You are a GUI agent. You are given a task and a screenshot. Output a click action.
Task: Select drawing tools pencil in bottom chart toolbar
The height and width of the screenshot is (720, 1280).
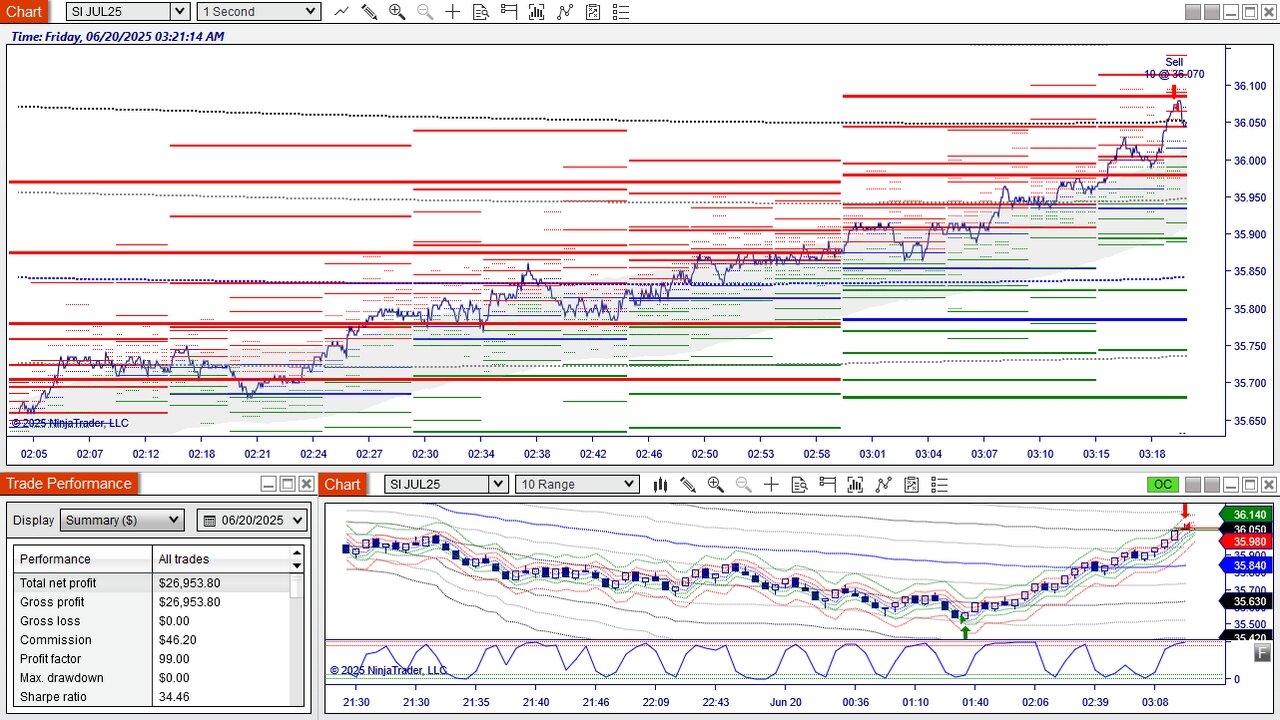tap(688, 485)
